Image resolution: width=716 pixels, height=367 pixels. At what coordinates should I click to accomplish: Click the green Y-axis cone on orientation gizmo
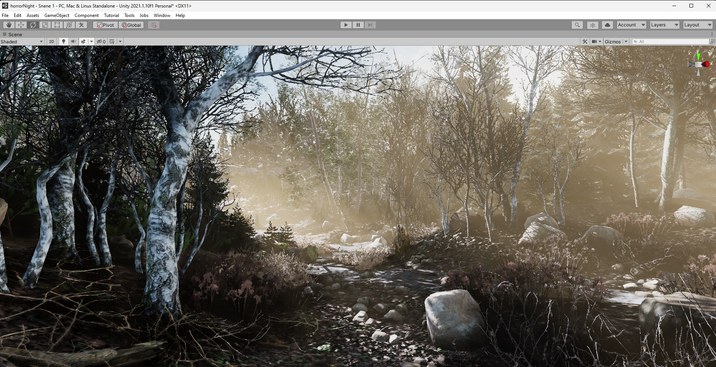point(698,57)
